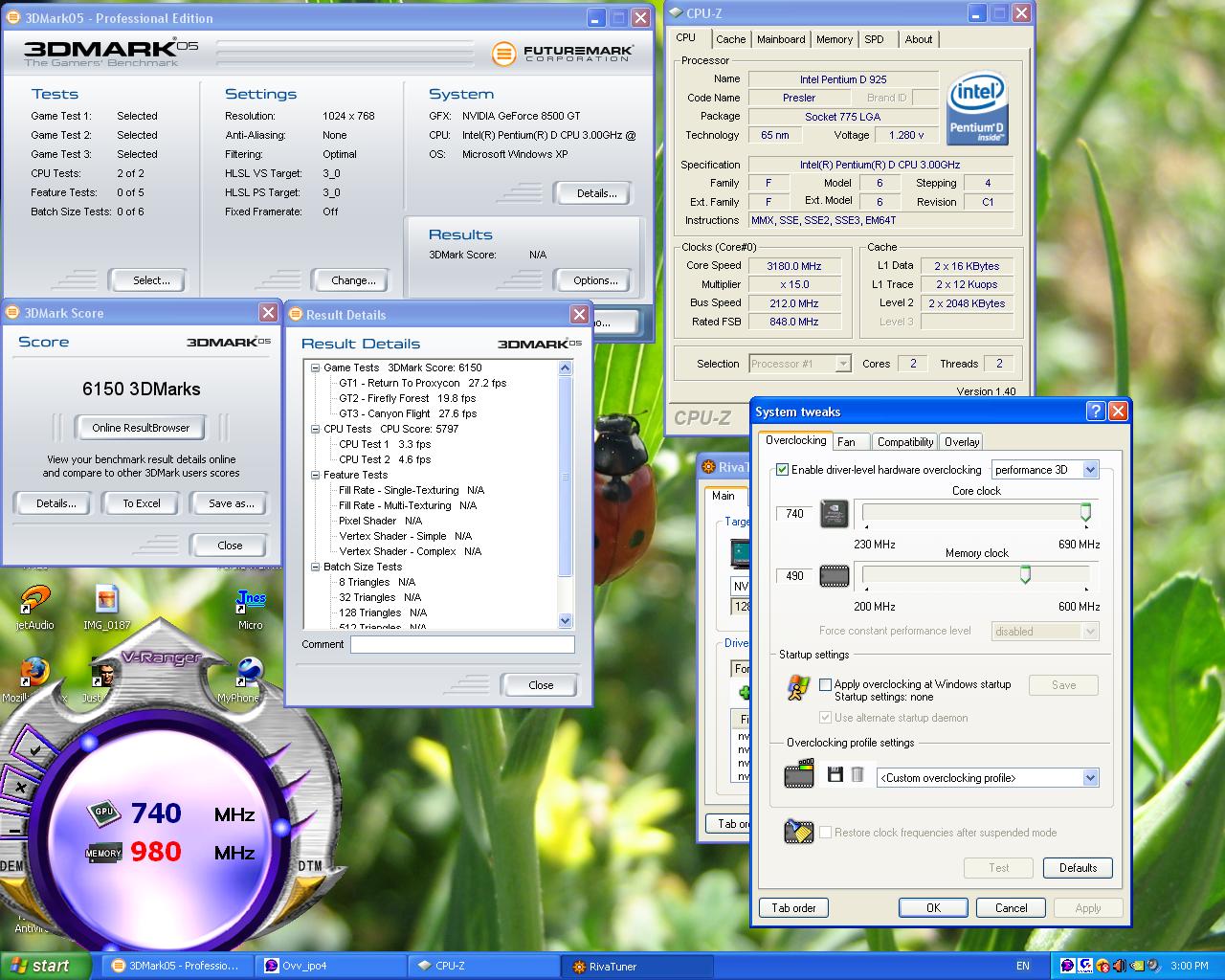Open the performance 3D mode dropdown

pyautogui.click(x=1090, y=470)
